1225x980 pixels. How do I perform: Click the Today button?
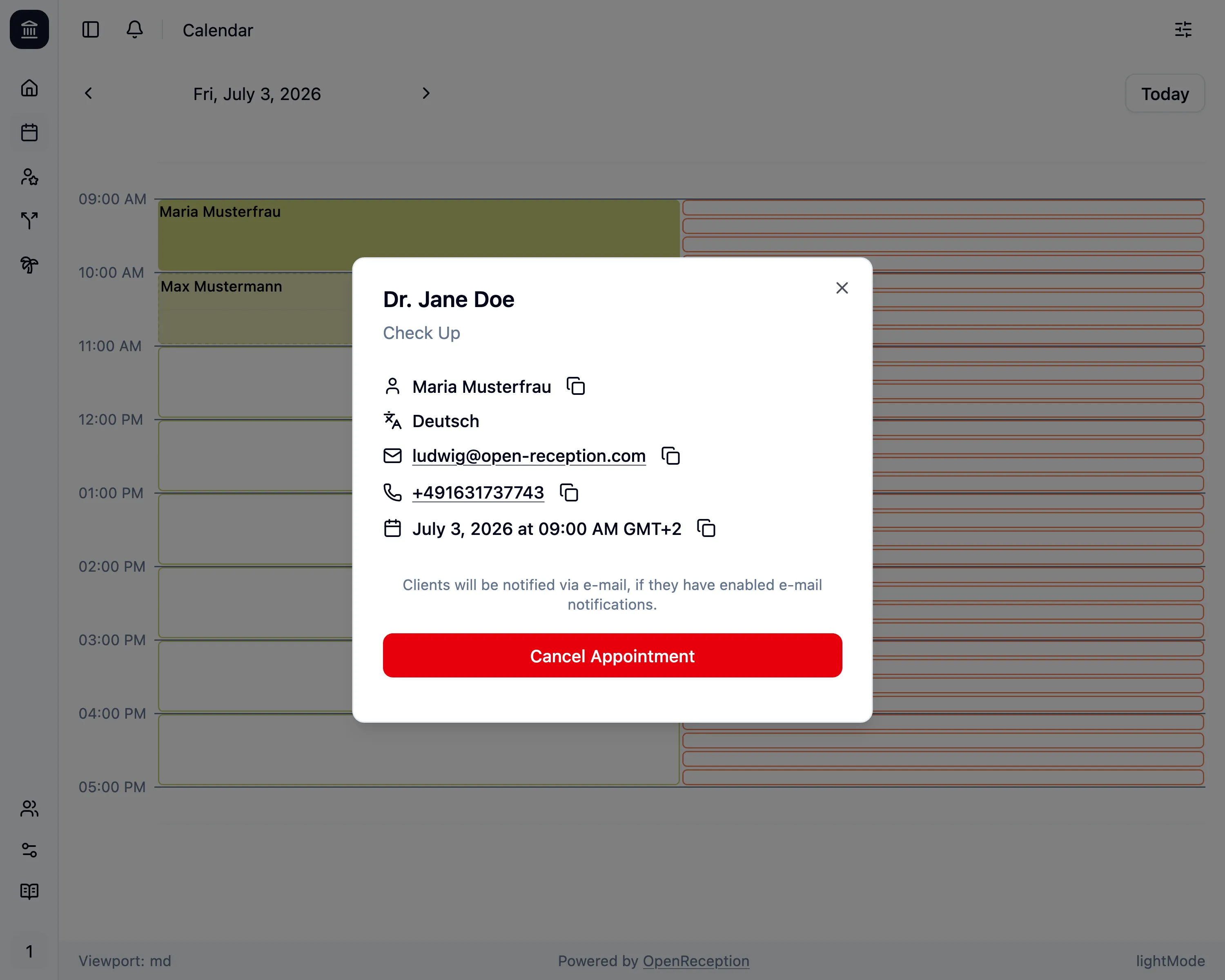1165,94
